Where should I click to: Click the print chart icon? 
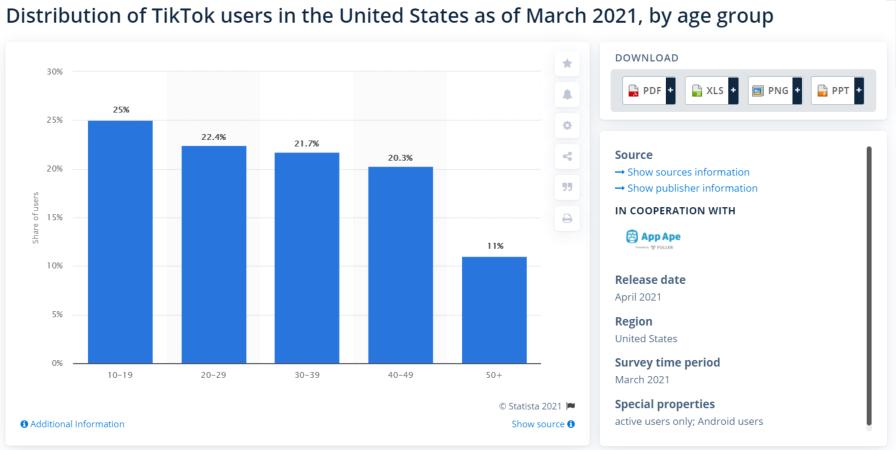click(x=567, y=217)
